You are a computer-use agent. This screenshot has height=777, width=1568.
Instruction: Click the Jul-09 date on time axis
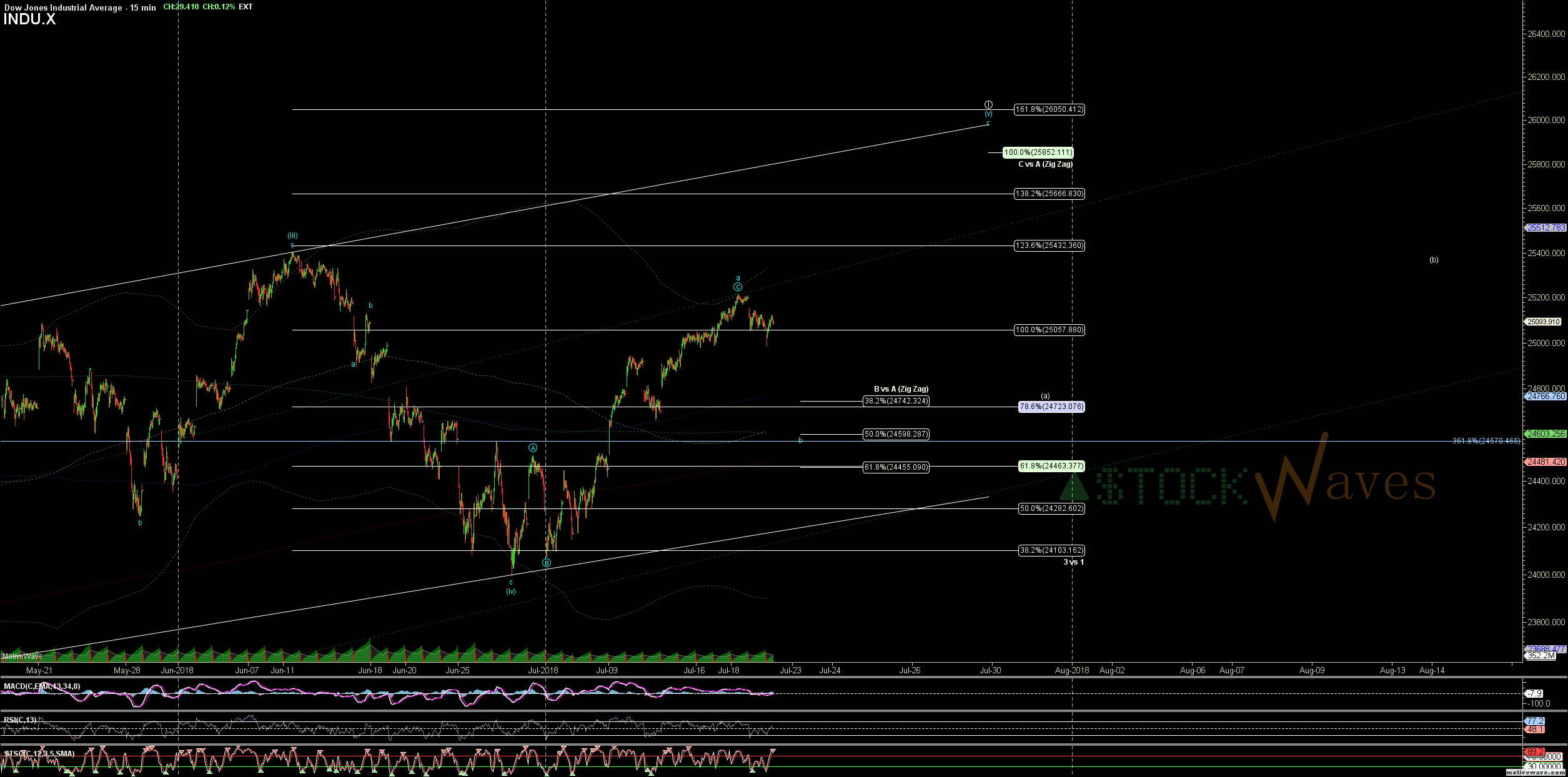coord(607,670)
